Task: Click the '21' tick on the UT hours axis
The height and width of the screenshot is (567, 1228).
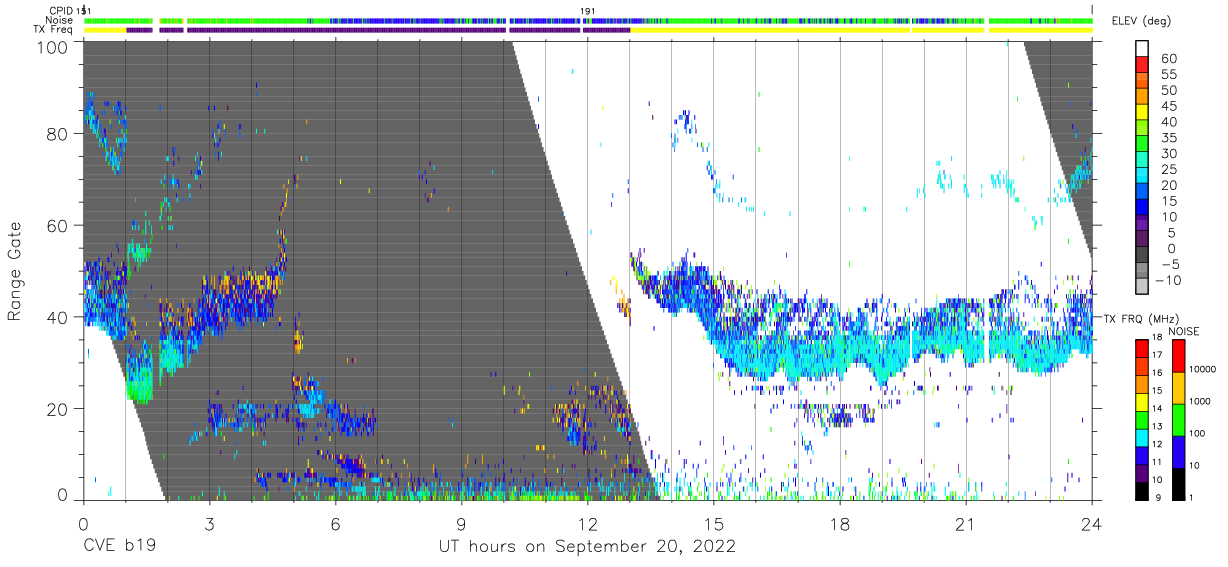Action: pyautogui.click(x=966, y=525)
